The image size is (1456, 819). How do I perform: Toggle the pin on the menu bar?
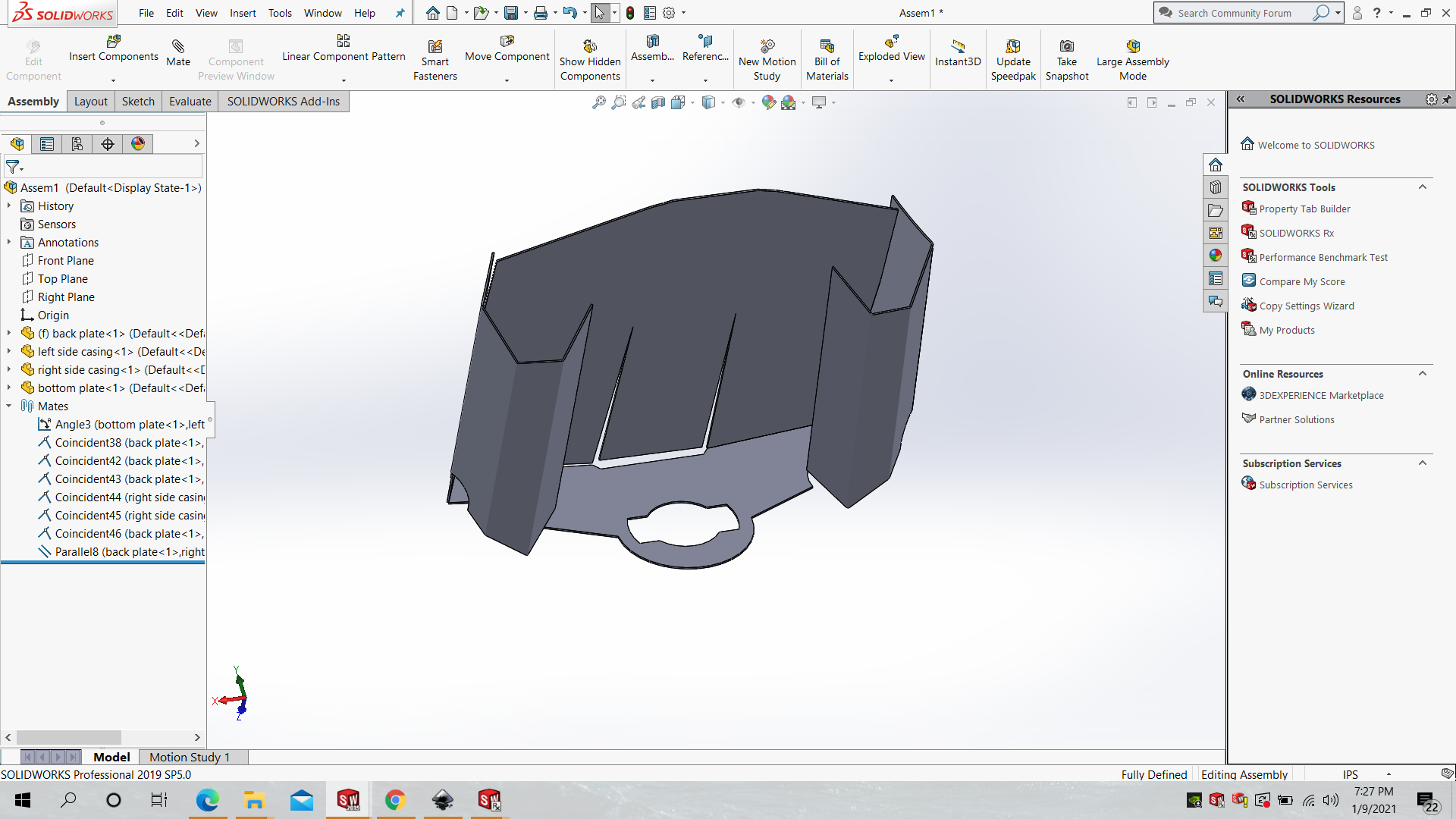coord(400,13)
